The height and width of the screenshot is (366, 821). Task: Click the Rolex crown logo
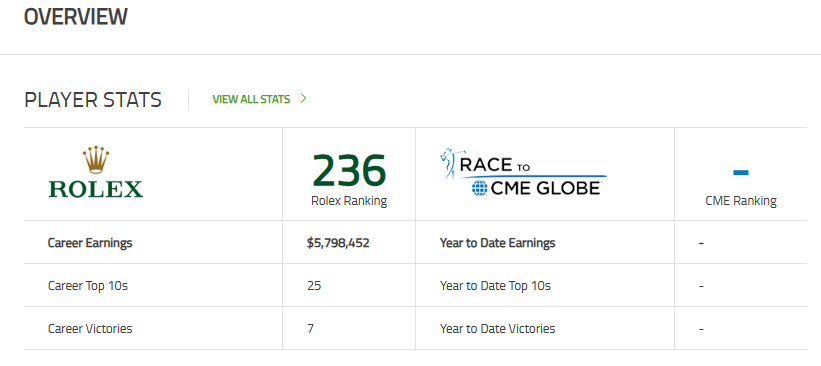click(96, 172)
